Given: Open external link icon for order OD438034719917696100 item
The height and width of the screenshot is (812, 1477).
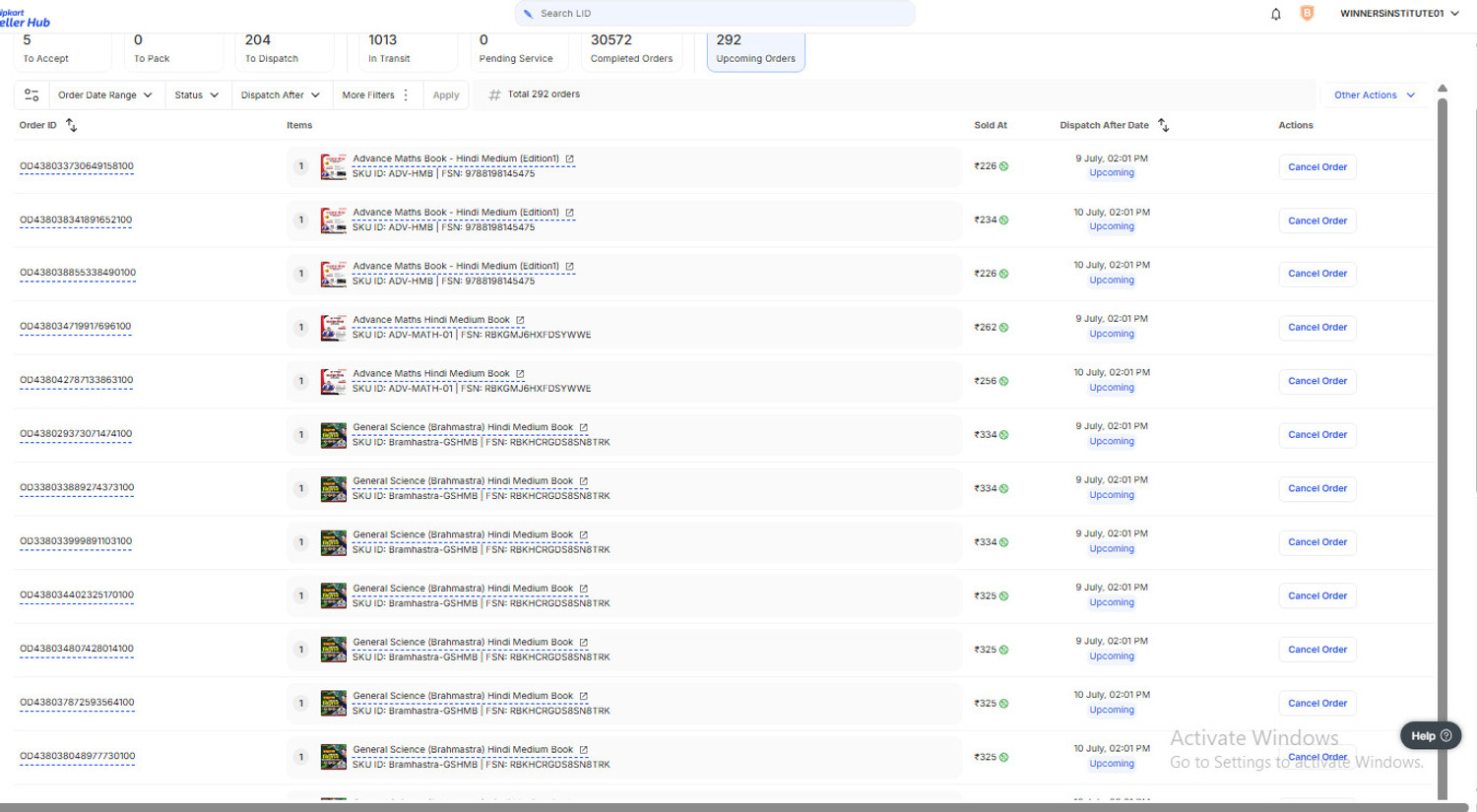Looking at the screenshot, I should click(x=520, y=320).
